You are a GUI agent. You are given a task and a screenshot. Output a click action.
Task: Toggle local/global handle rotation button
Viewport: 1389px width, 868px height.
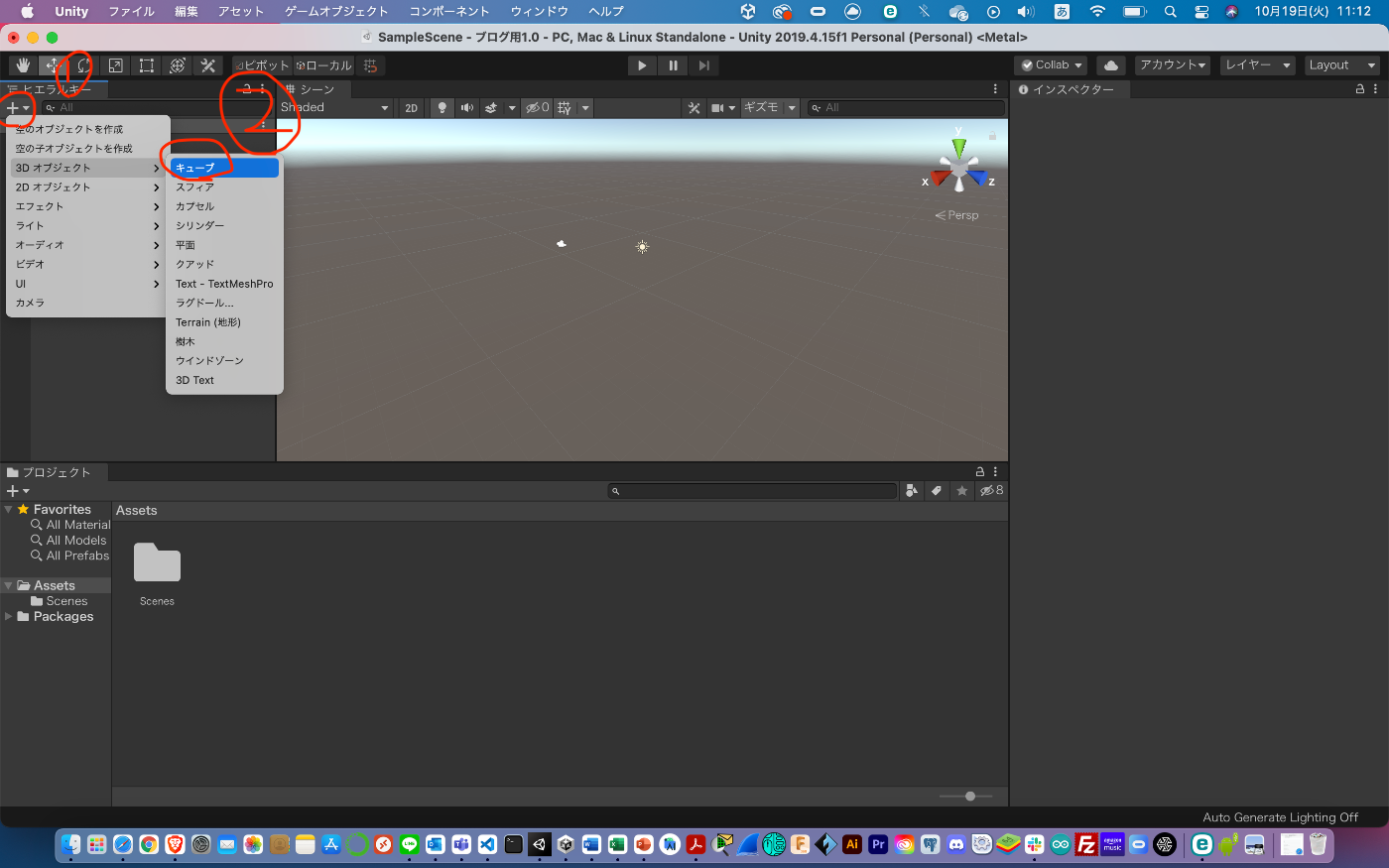(x=324, y=65)
